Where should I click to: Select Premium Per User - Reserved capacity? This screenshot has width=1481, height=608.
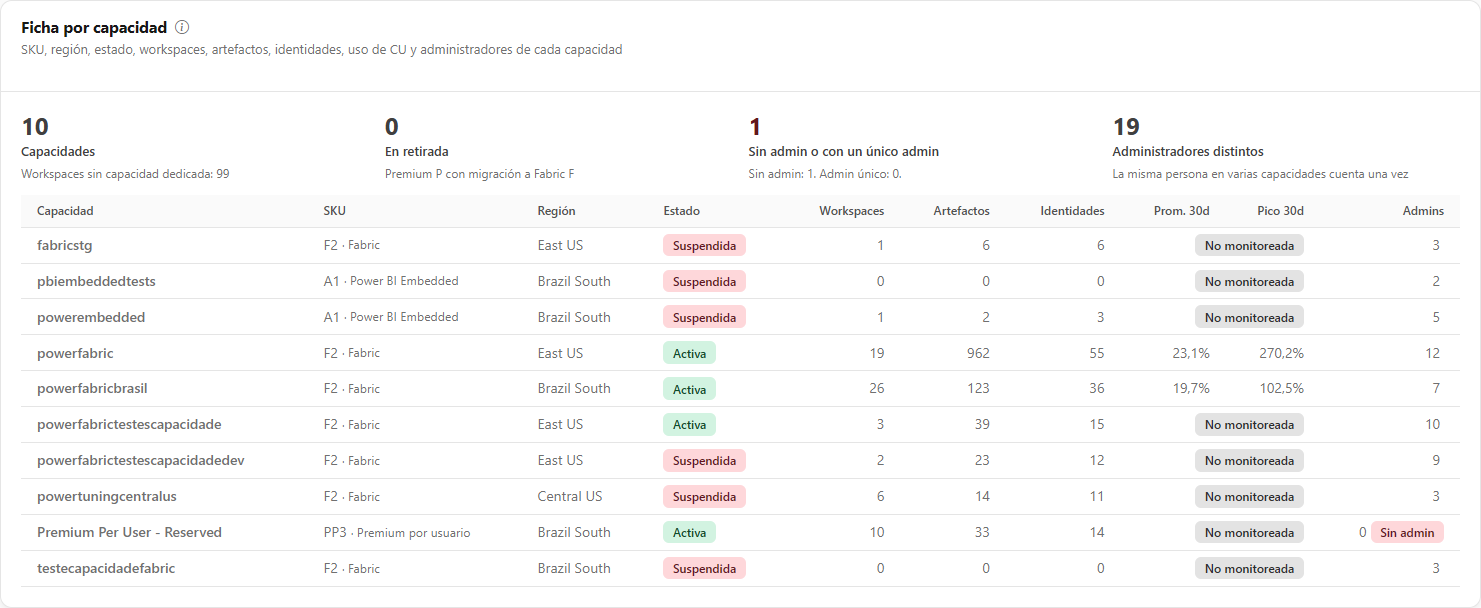(x=129, y=532)
